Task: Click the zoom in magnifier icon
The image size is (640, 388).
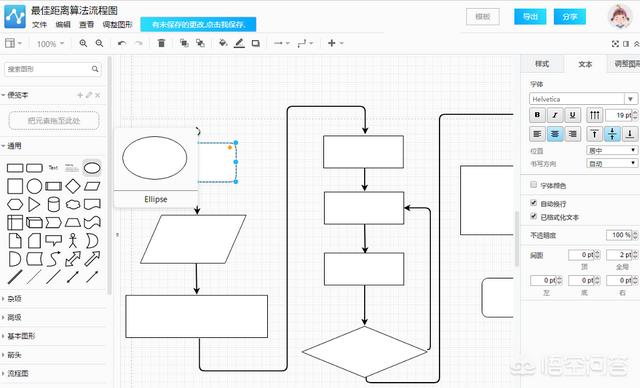Action: pos(83,43)
